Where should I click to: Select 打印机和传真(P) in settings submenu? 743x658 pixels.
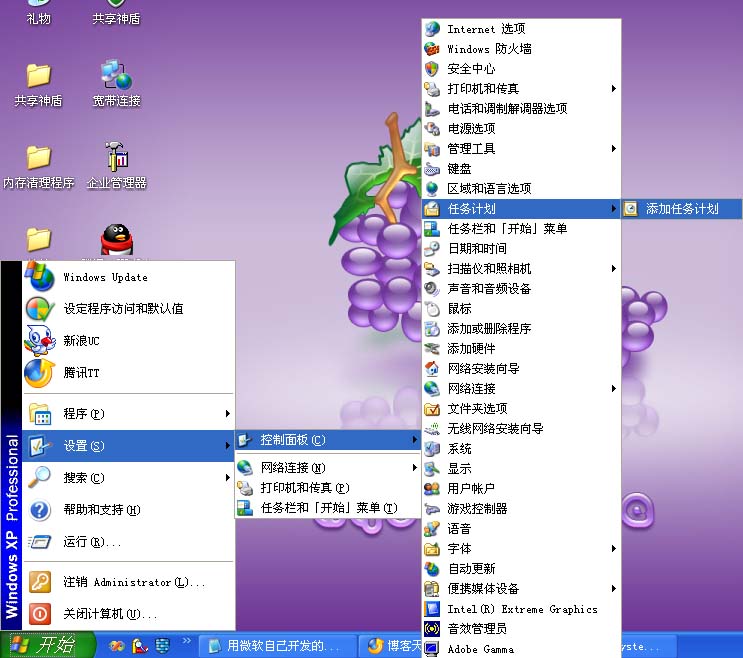tap(328, 487)
